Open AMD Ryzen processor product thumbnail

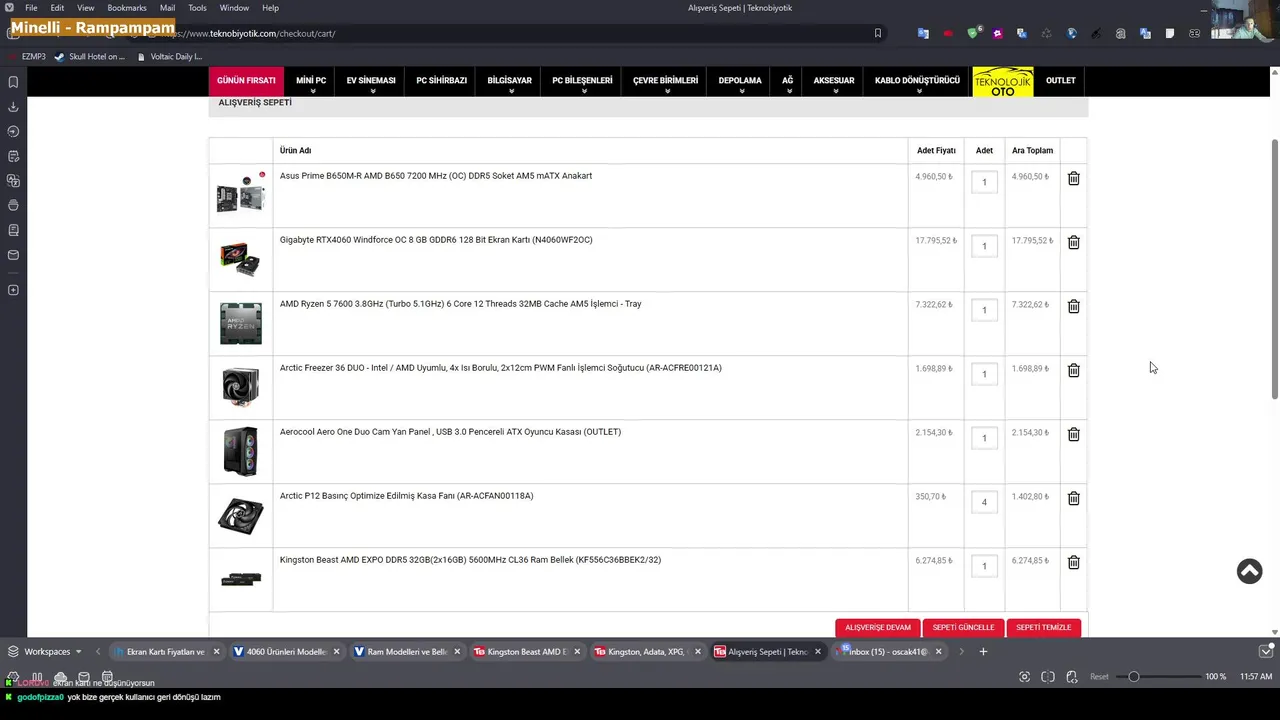pos(240,323)
